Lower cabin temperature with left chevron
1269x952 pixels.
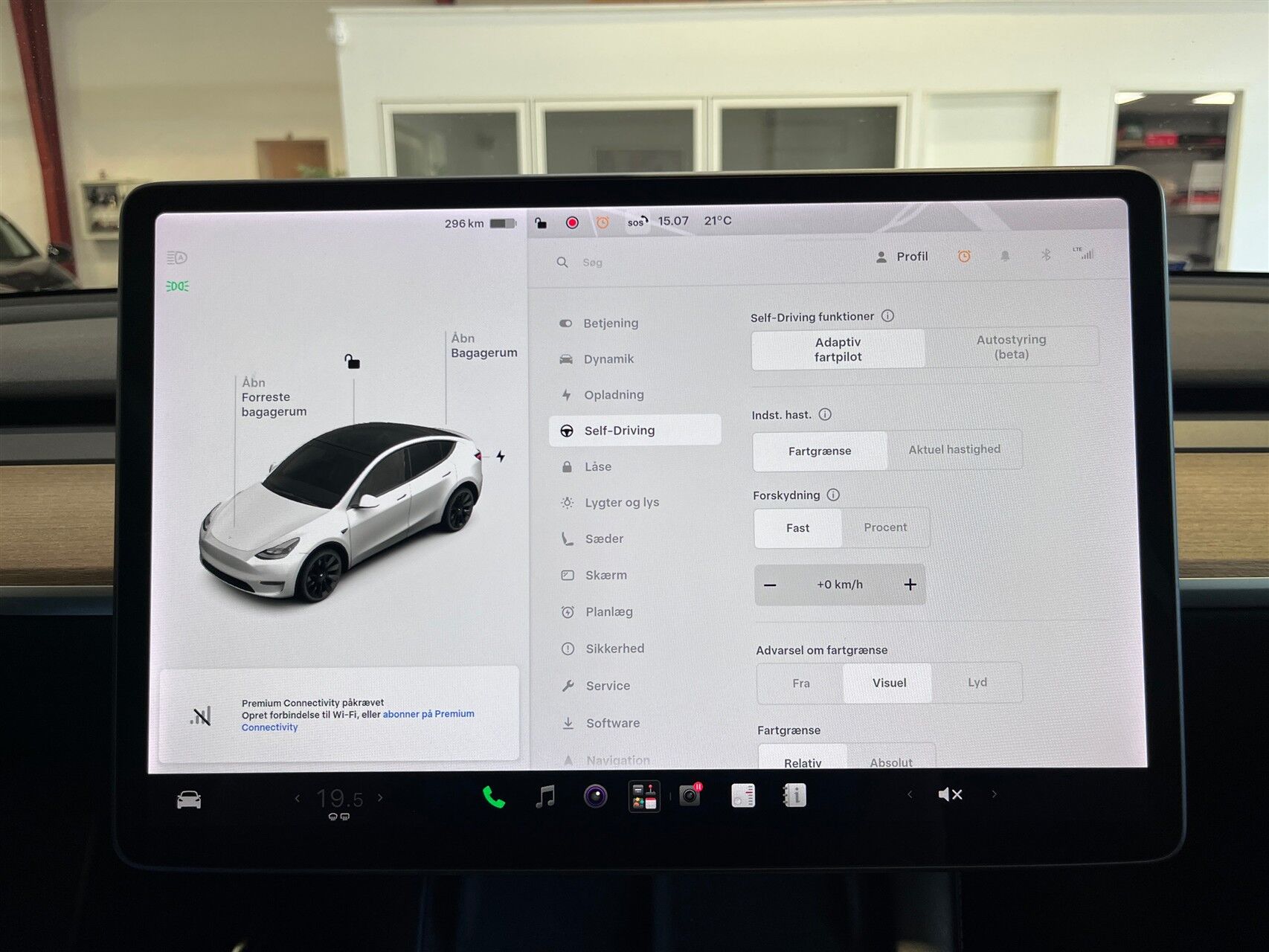click(x=298, y=799)
